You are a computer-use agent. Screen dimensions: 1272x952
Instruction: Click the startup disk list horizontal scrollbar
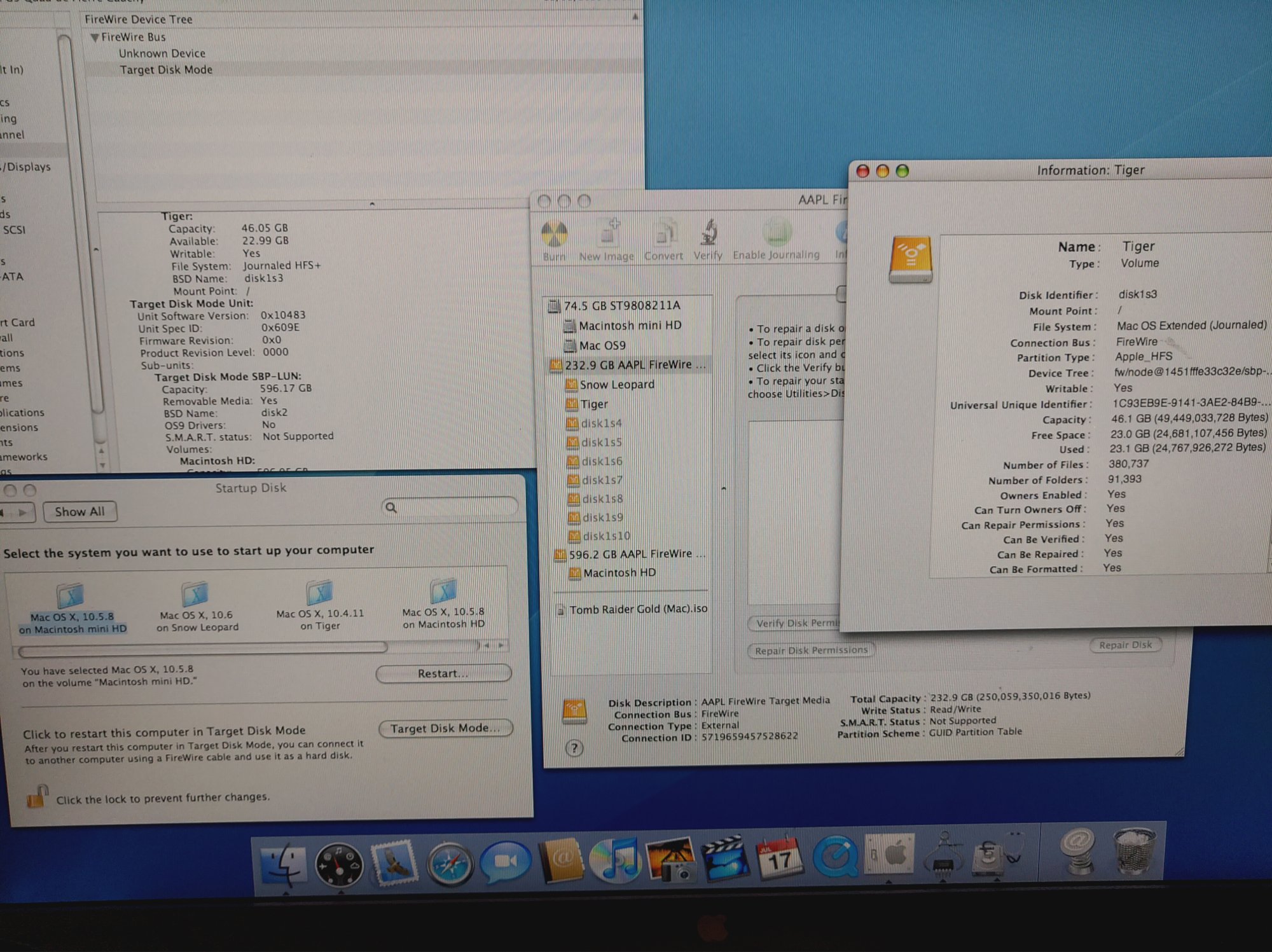tap(204, 649)
